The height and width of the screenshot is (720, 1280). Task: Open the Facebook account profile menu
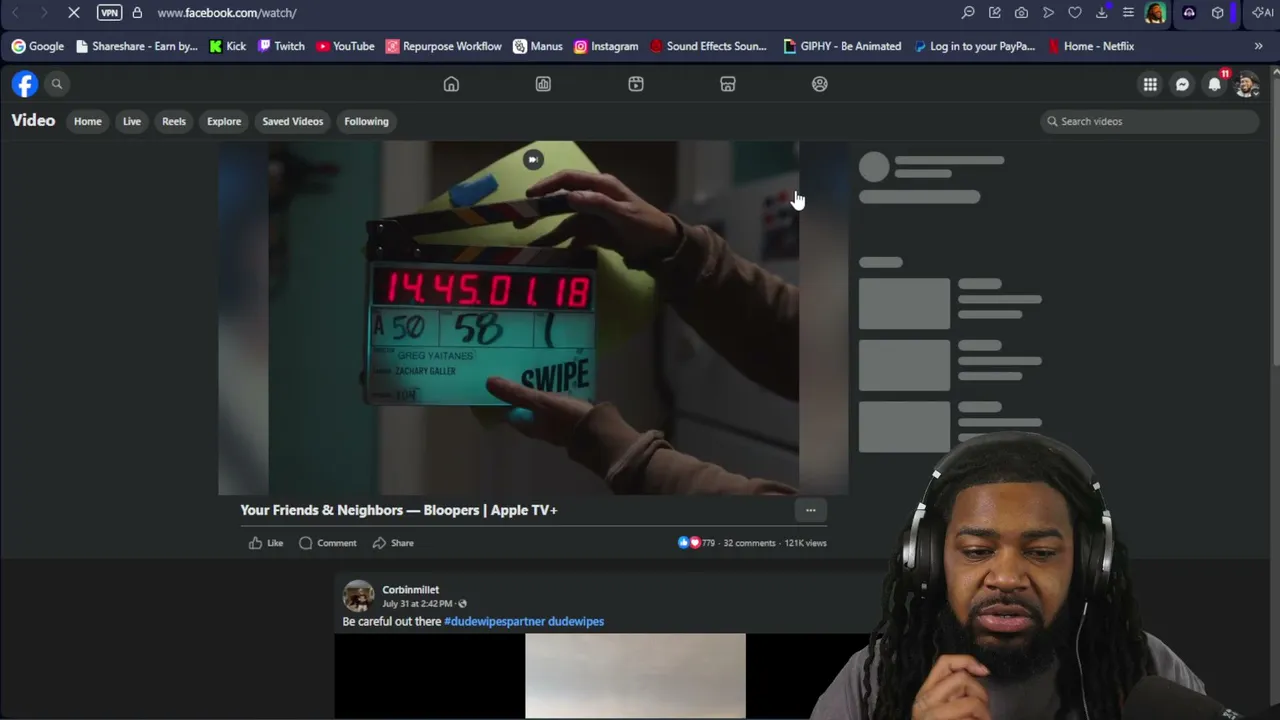click(x=1246, y=85)
